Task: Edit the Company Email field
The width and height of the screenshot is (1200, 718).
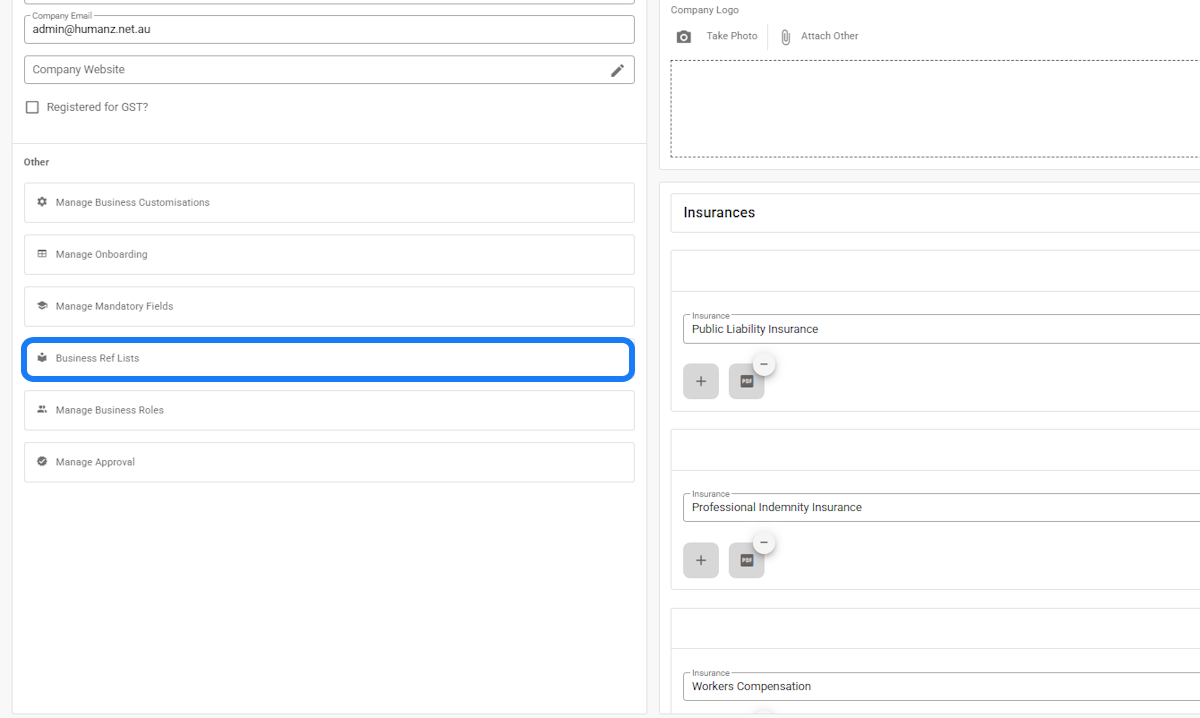Action: 329,29
